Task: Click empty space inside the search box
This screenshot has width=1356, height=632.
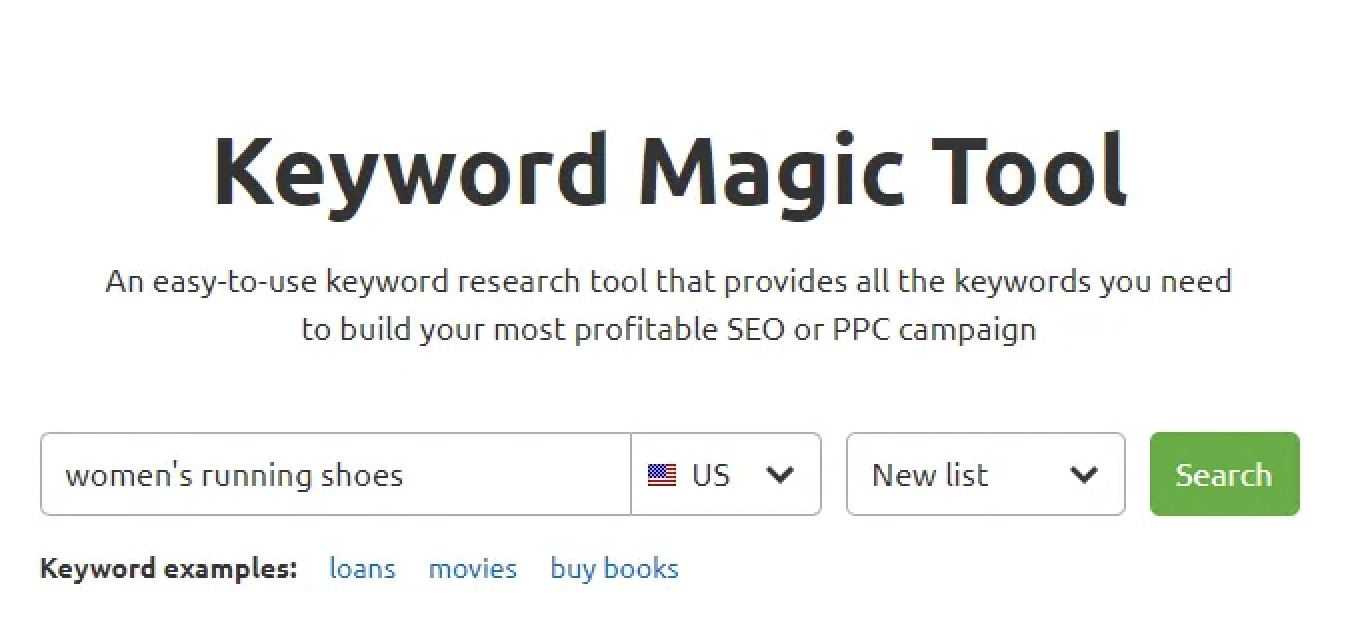Action: pos(520,475)
